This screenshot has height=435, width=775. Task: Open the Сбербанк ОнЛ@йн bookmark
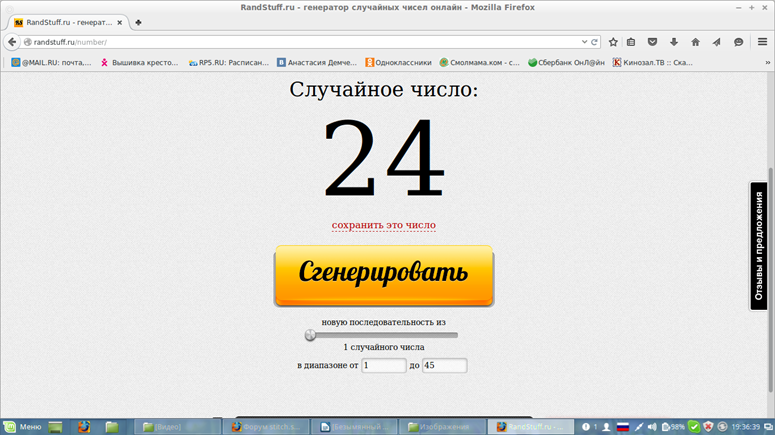(564, 62)
